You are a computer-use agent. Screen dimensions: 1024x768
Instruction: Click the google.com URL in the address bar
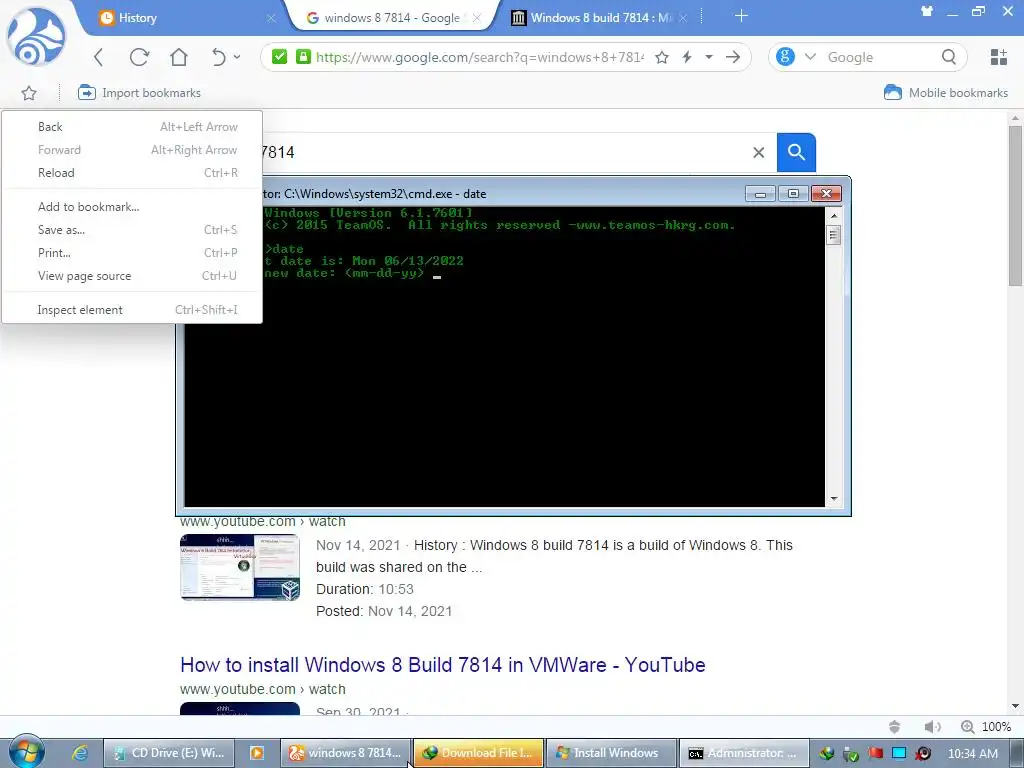pyautogui.click(x=479, y=57)
